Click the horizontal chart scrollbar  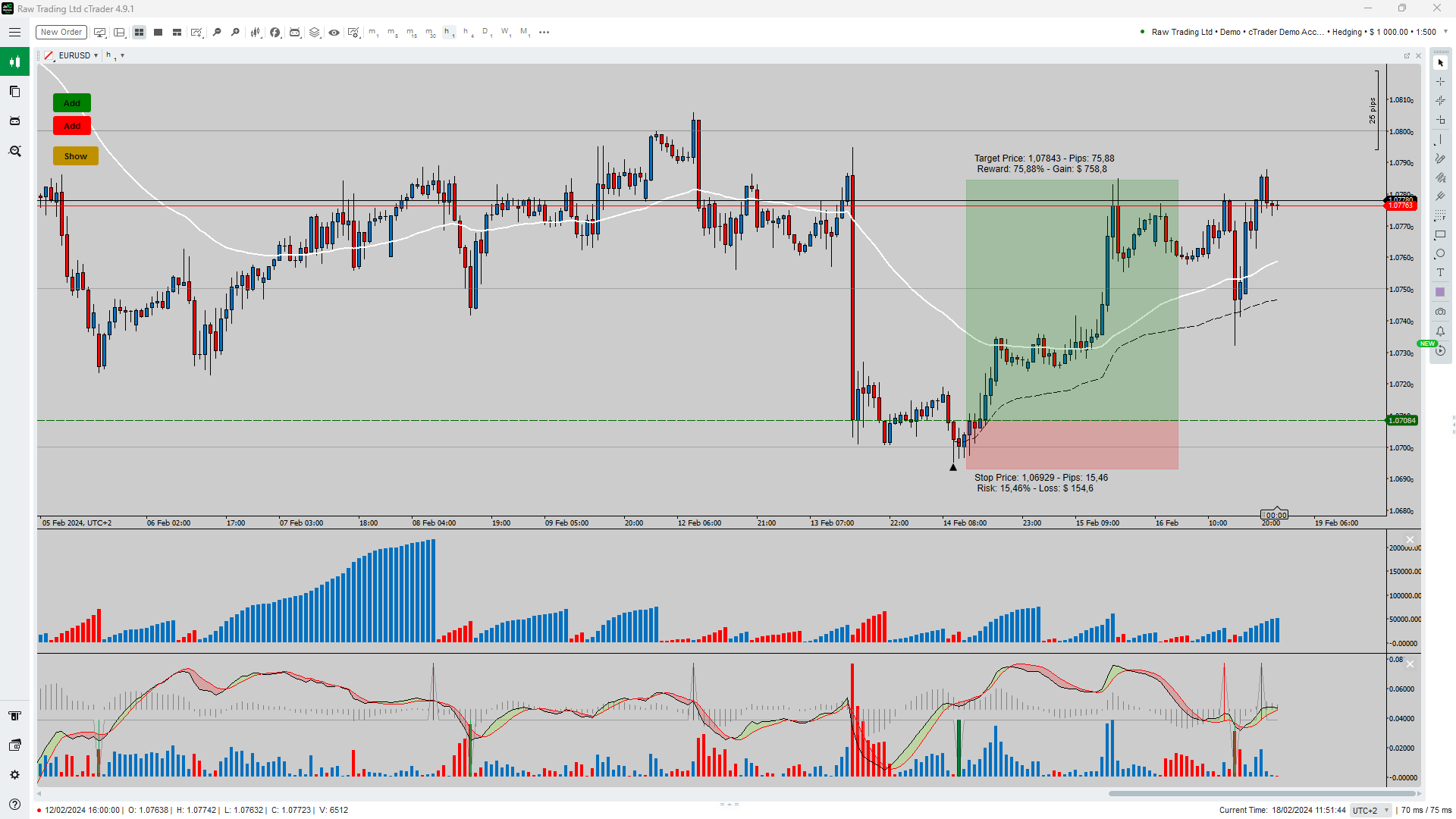tap(1262, 794)
